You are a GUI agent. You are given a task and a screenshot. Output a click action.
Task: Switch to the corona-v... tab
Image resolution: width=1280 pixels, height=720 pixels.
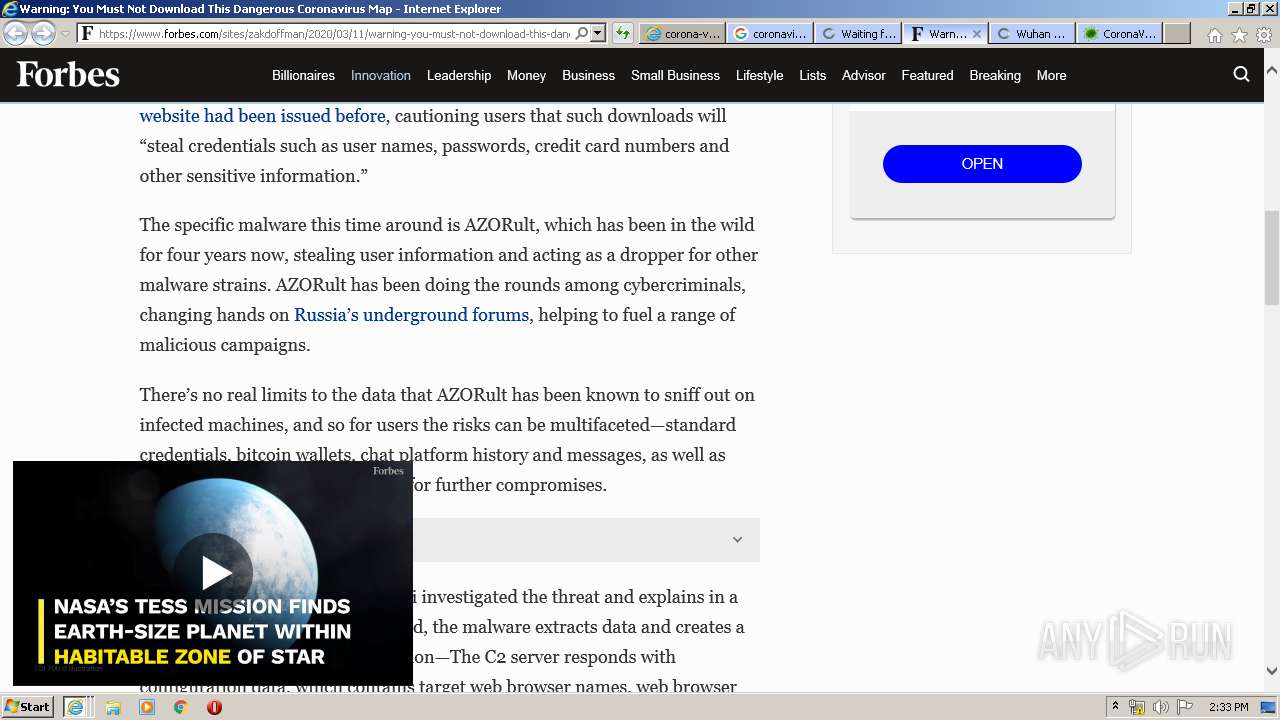point(682,33)
